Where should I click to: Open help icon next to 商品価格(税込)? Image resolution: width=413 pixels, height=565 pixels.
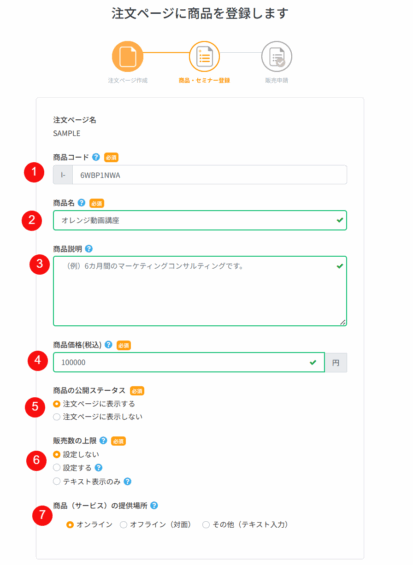tap(108, 344)
